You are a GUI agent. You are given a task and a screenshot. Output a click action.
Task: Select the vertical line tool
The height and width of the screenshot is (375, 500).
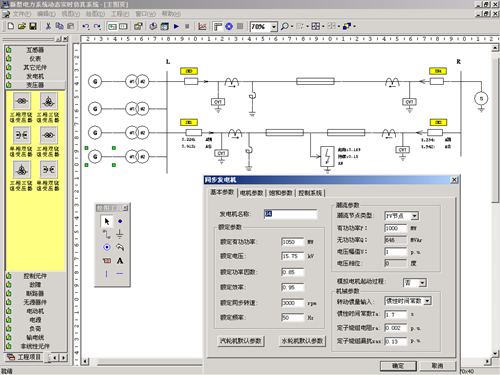coord(107,274)
